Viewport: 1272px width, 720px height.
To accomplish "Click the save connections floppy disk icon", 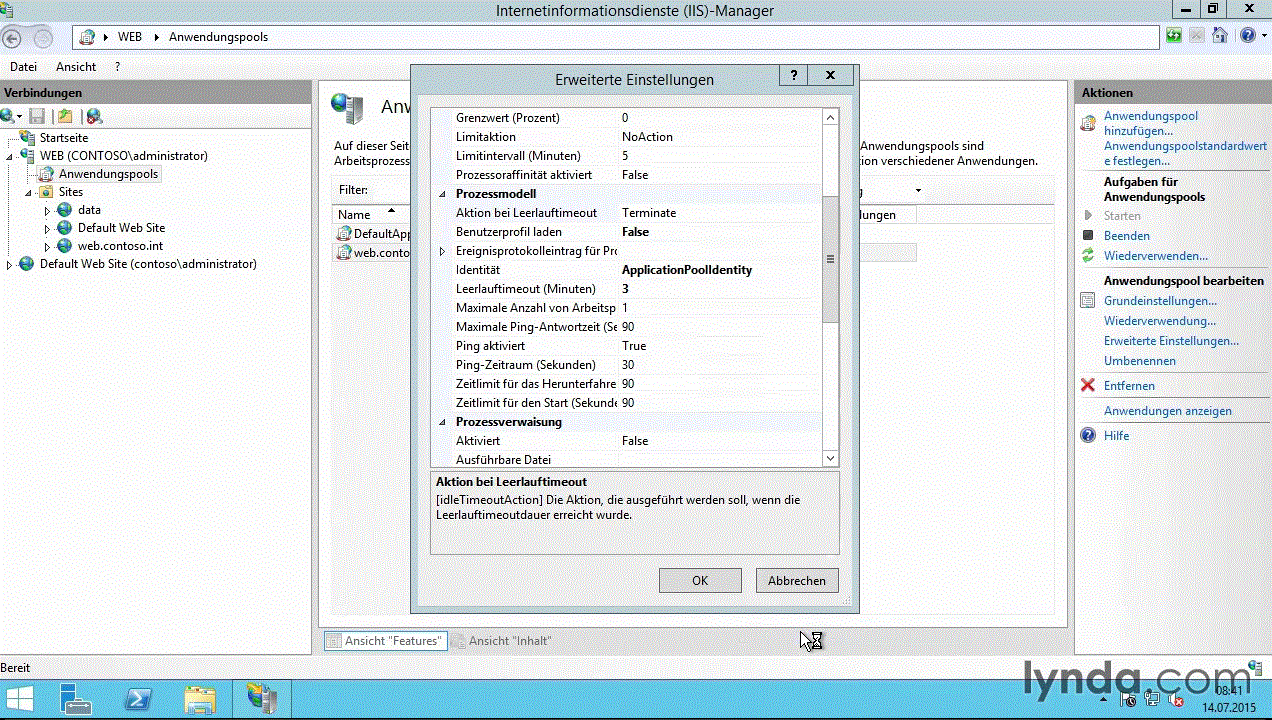I will (x=37, y=116).
